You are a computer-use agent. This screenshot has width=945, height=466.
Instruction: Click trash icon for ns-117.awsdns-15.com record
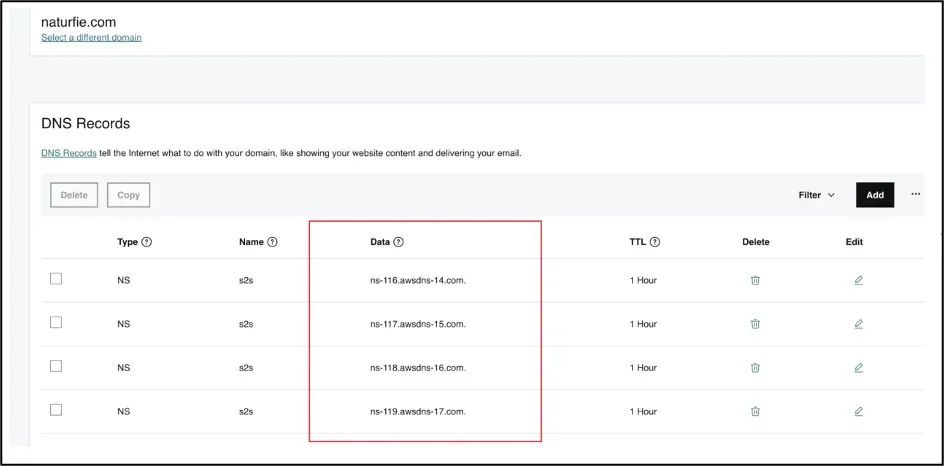click(755, 324)
